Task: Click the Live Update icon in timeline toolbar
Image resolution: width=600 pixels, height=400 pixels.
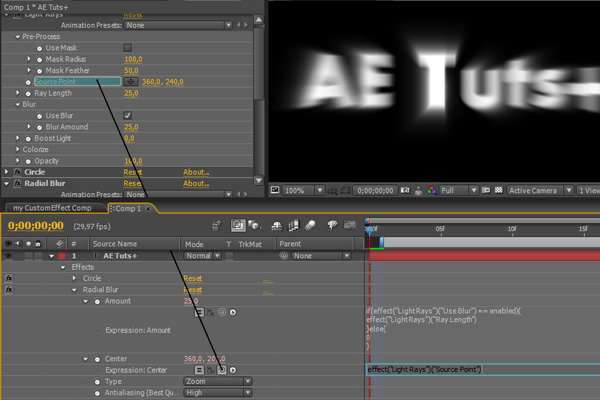Action: click(238, 225)
